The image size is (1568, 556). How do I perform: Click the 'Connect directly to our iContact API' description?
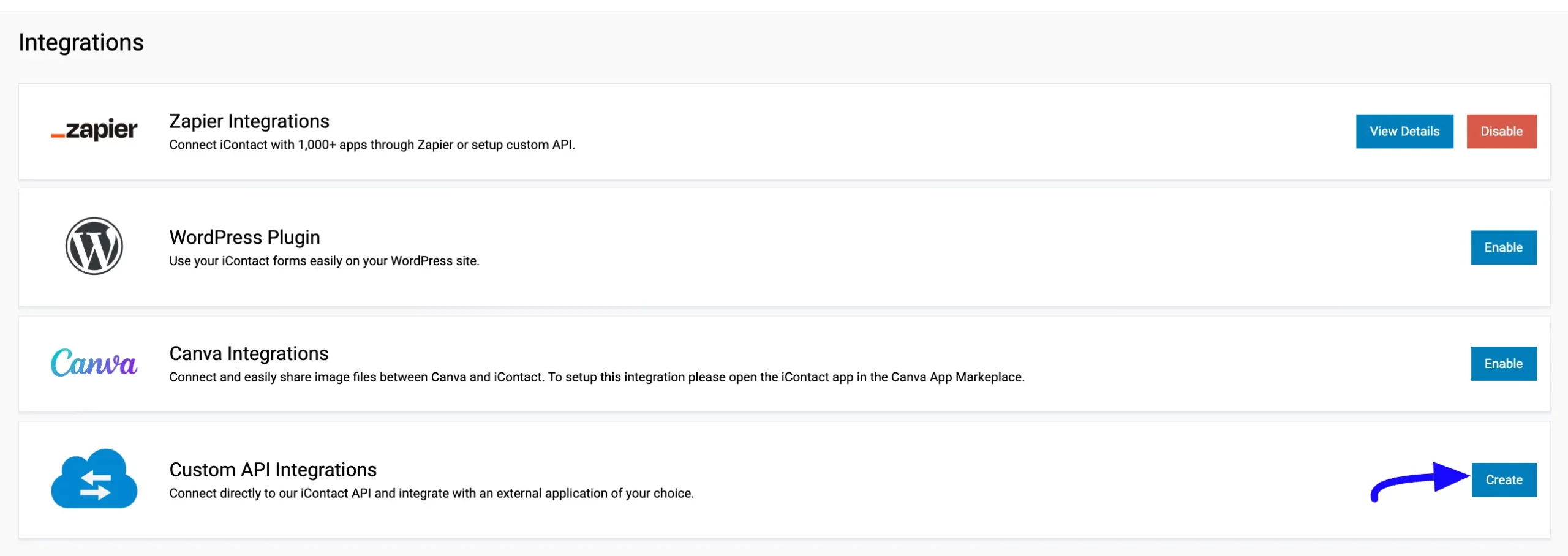pyautogui.click(x=431, y=494)
